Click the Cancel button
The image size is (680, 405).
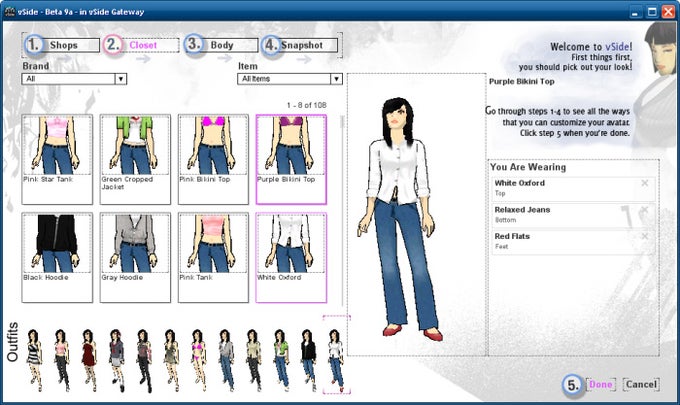pos(641,384)
